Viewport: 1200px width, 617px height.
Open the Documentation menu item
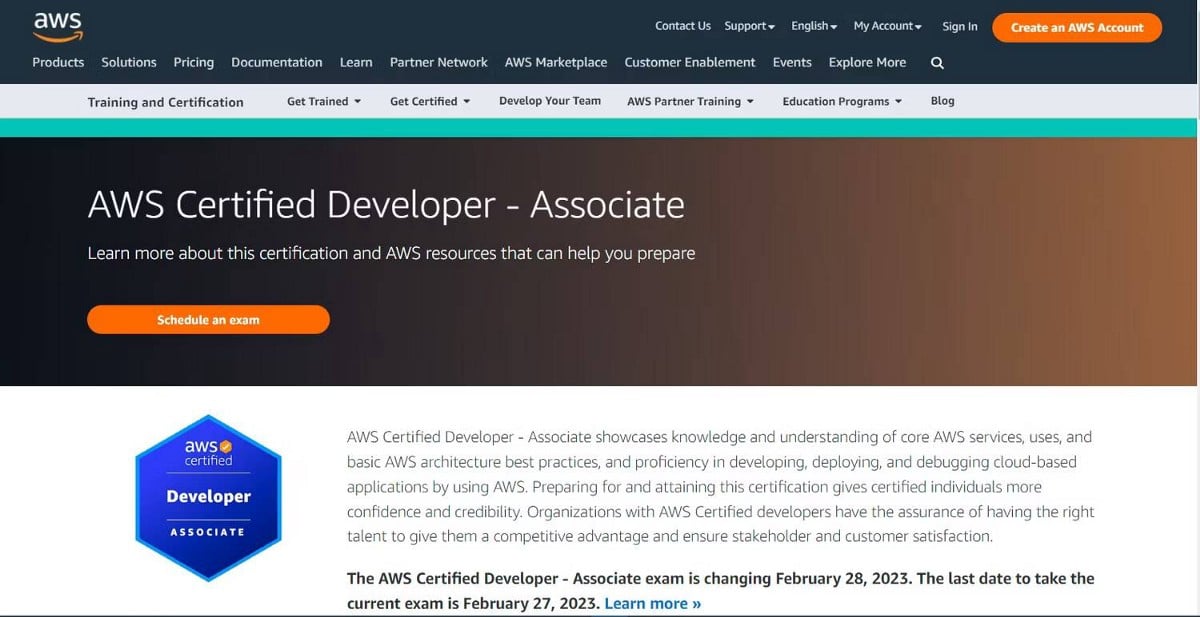[x=277, y=62]
